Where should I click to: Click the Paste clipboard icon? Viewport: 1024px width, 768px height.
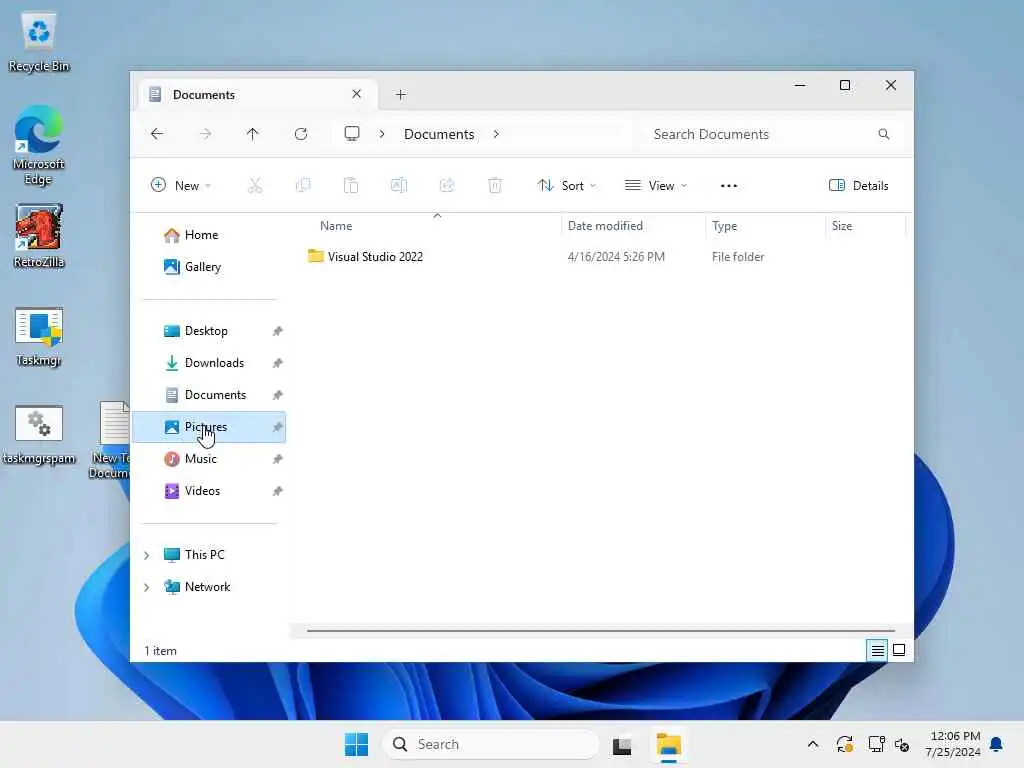pyautogui.click(x=351, y=185)
